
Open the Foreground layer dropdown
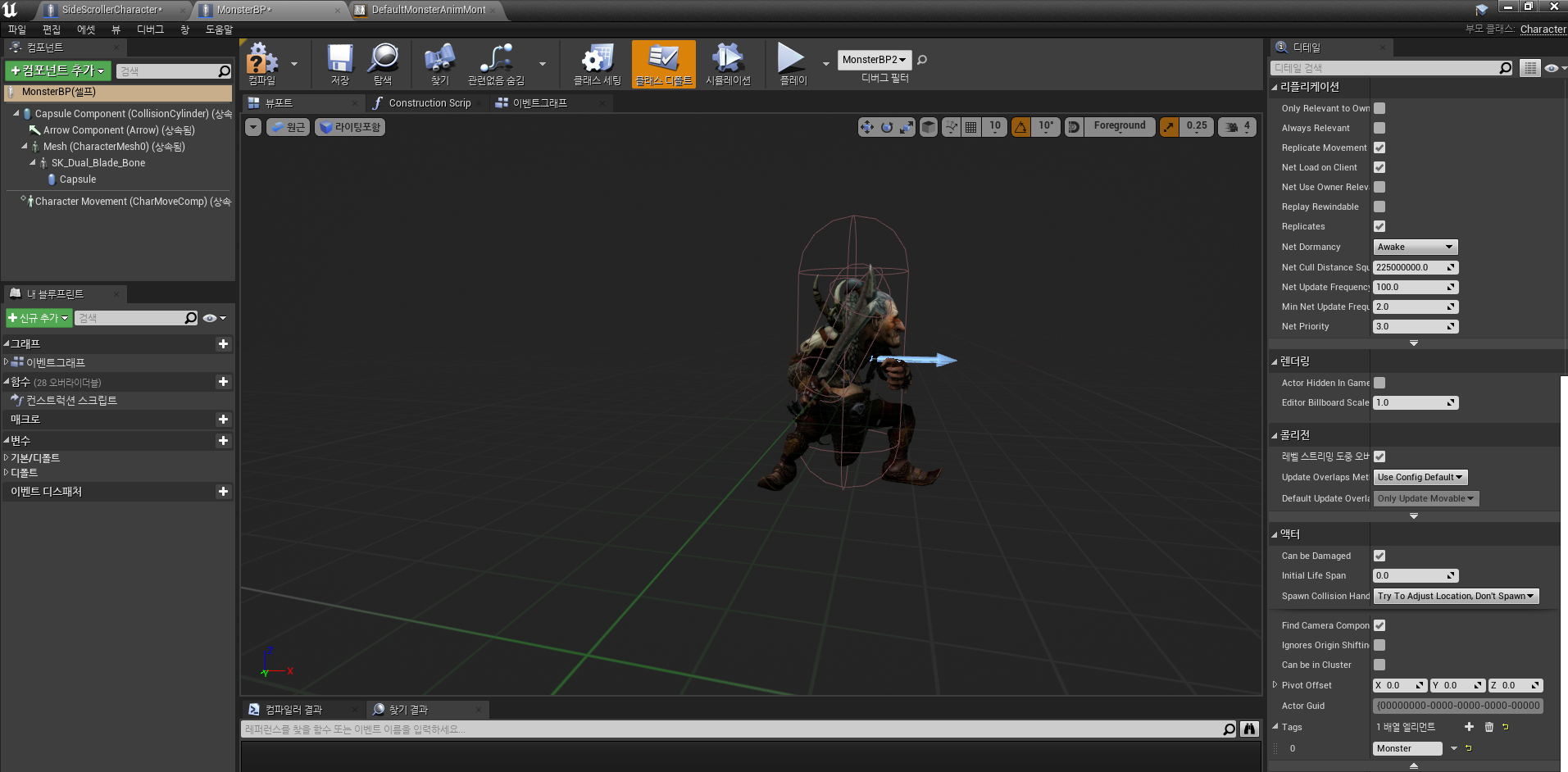pyautogui.click(x=1120, y=126)
